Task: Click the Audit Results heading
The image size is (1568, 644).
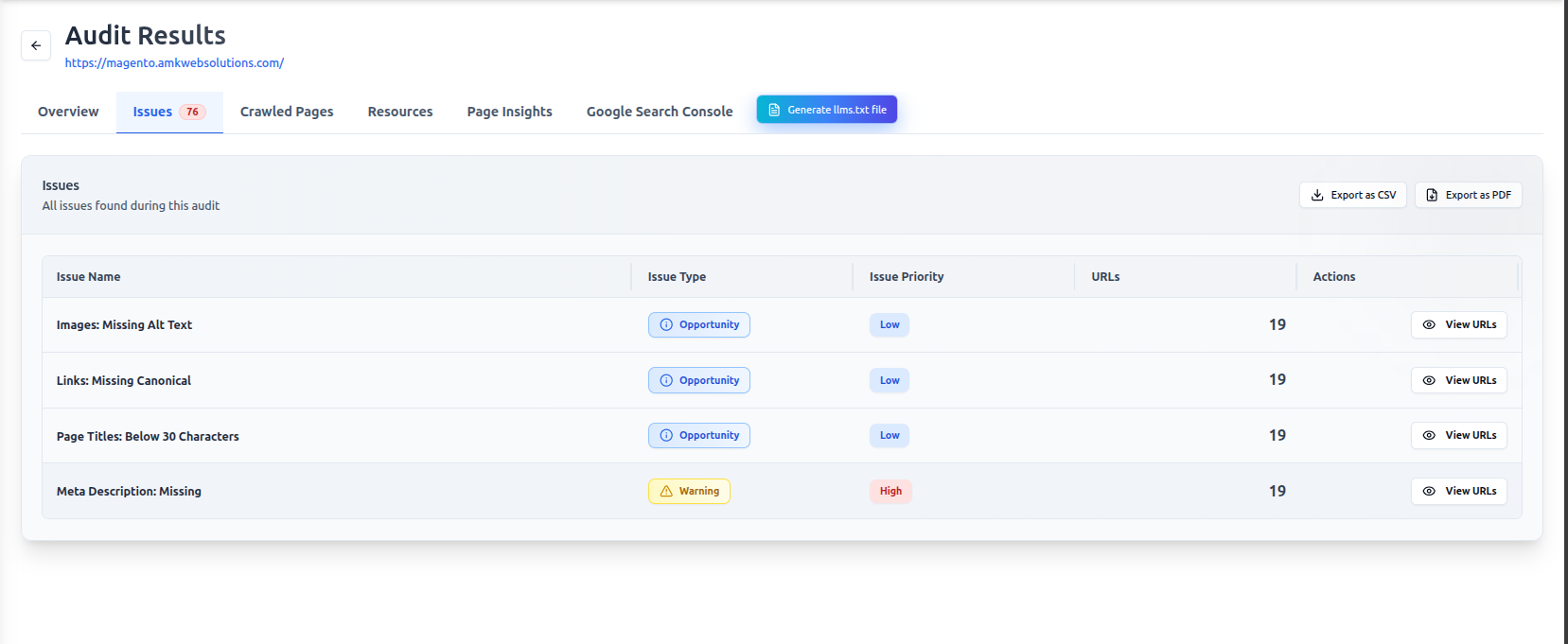Action: [145, 35]
